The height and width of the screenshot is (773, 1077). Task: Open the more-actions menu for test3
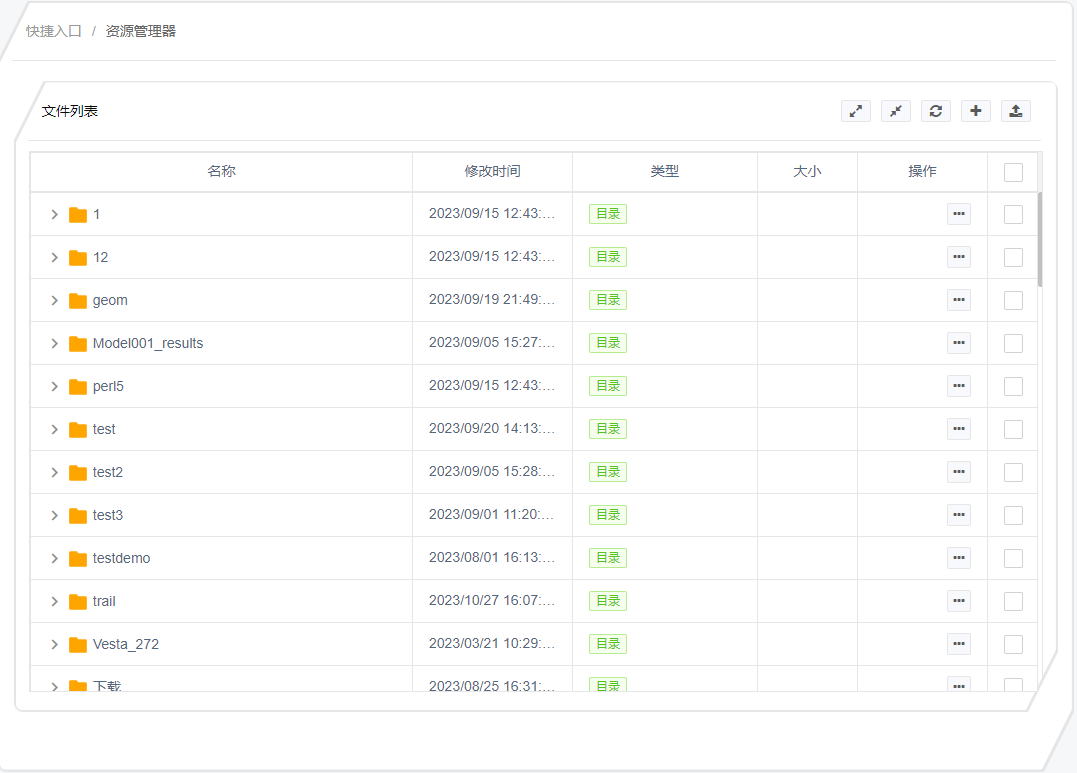pos(959,515)
